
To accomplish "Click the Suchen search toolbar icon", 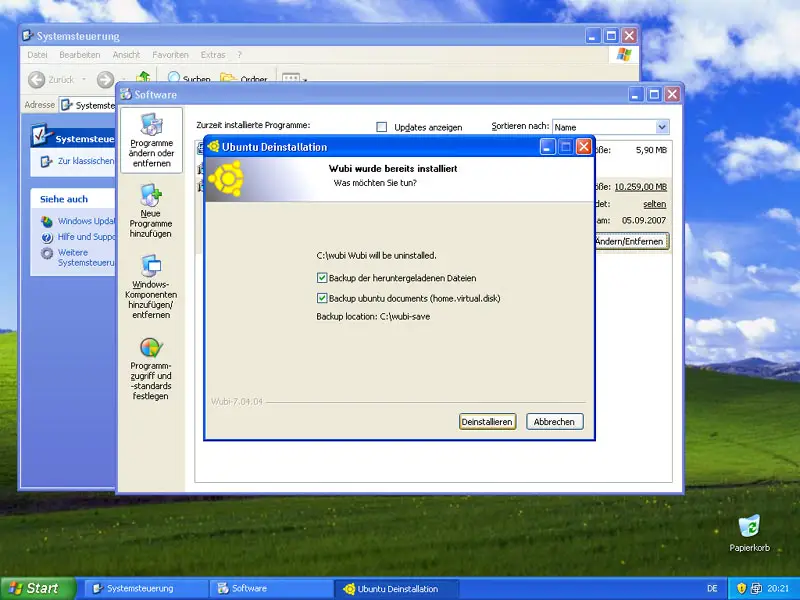I will (x=188, y=79).
